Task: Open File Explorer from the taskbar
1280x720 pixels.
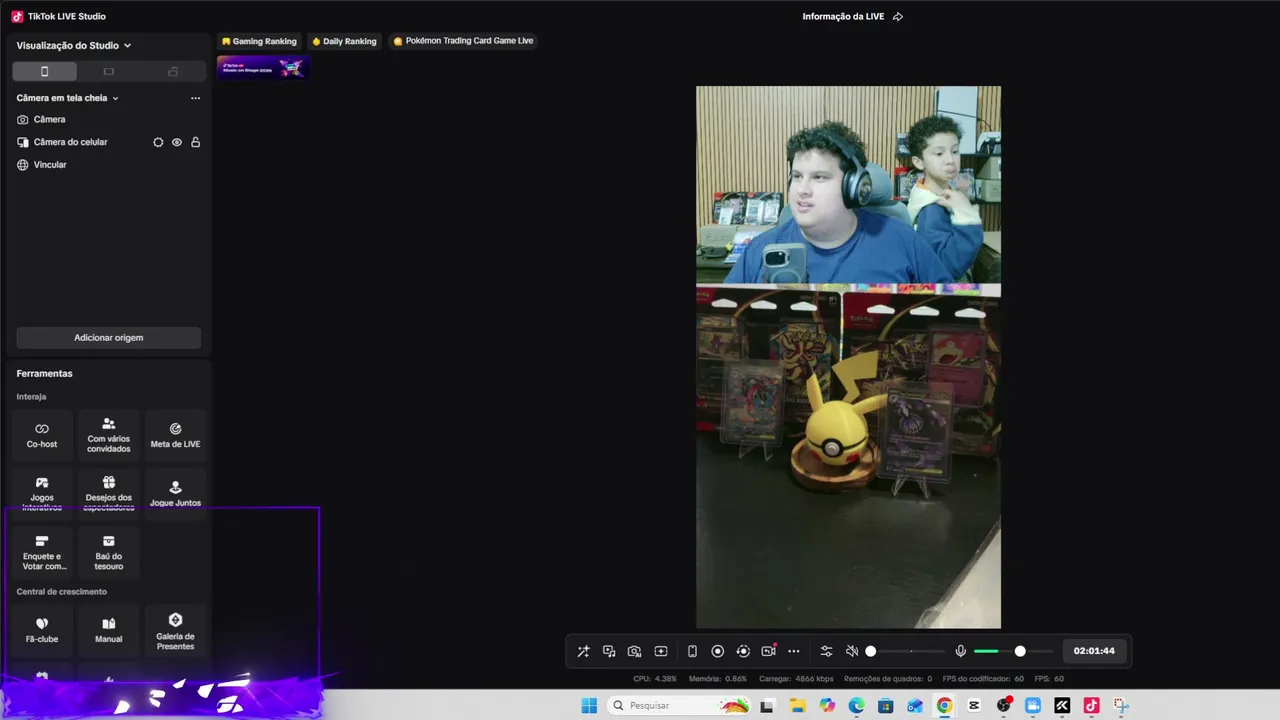Action: click(x=798, y=705)
